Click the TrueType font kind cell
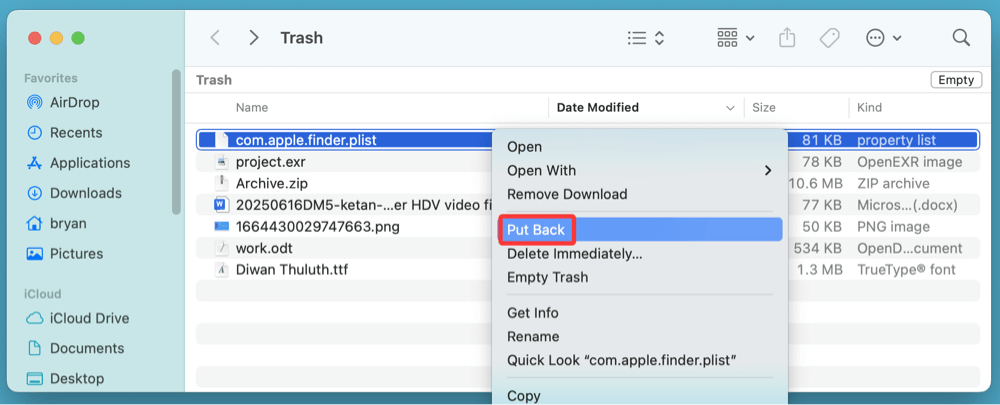Screen dimensions: 1000x405 906,270
